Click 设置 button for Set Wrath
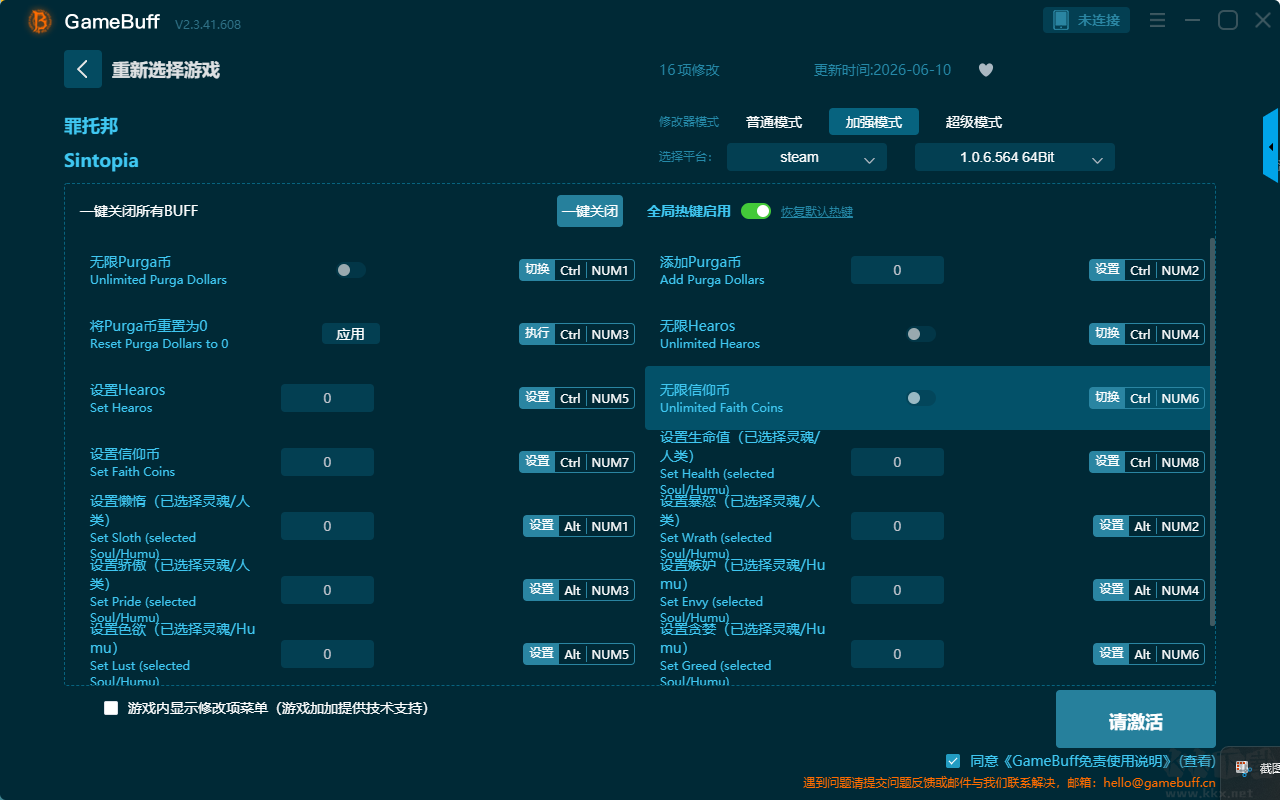Screen dimensions: 1280x800 point(1111,526)
